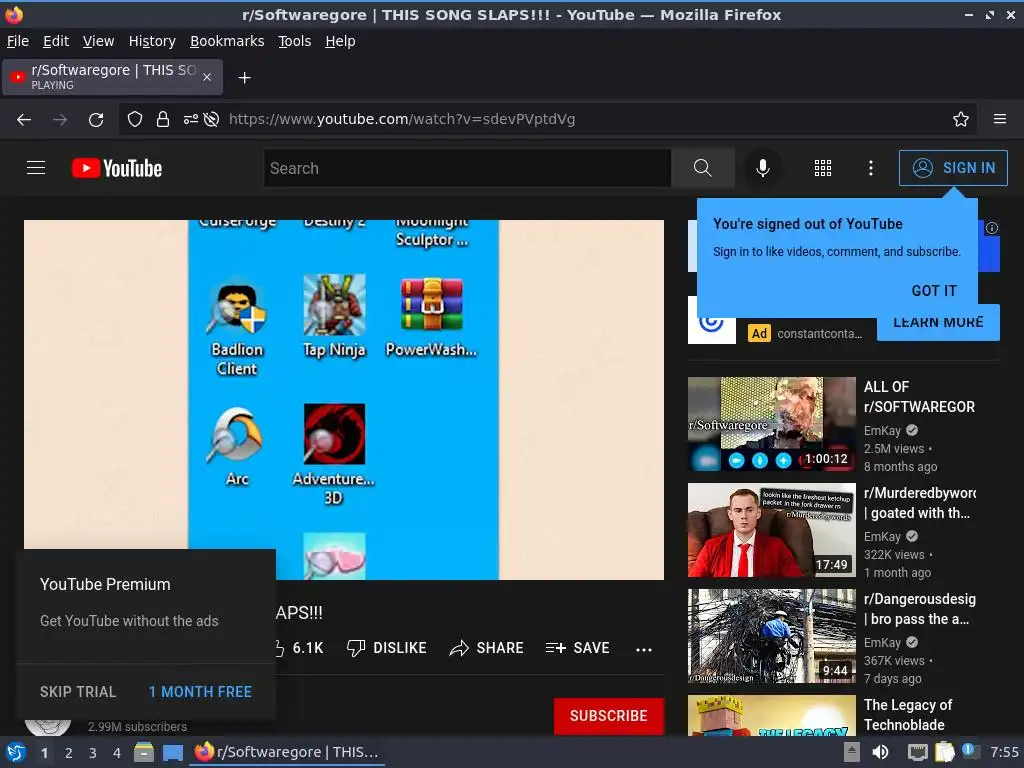1024x768 pixels.
Task: Open The Legacy of Technoblade title
Action: (908, 714)
